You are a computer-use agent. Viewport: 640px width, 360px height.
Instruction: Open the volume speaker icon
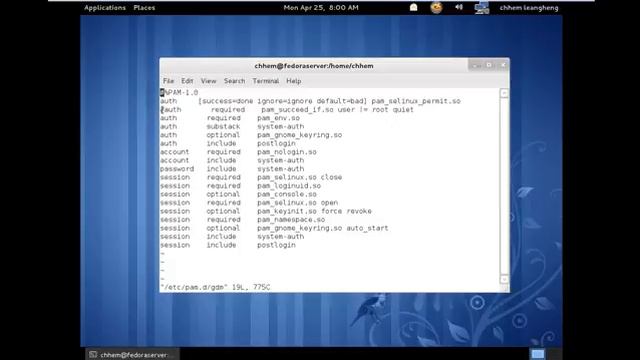click(x=459, y=7)
